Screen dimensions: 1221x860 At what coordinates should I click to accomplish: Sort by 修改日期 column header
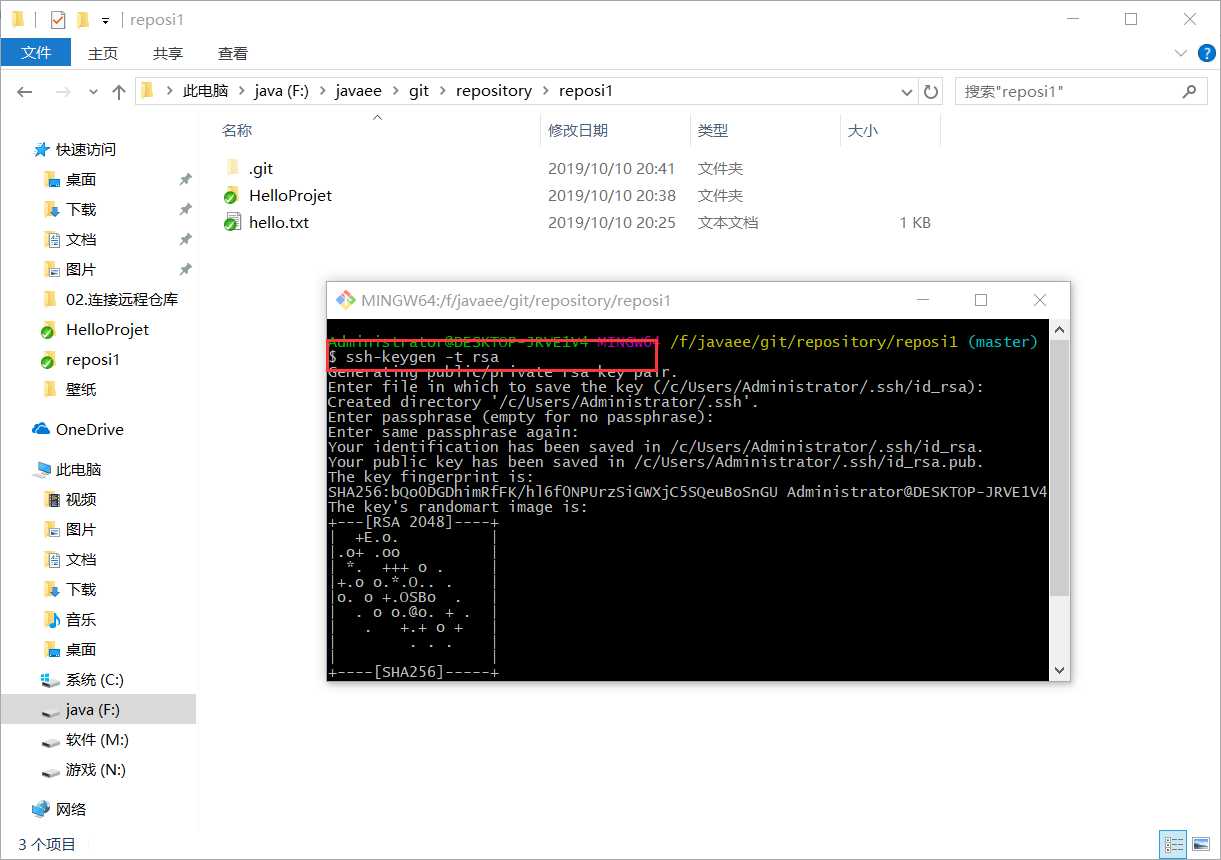[x=578, y=130]
